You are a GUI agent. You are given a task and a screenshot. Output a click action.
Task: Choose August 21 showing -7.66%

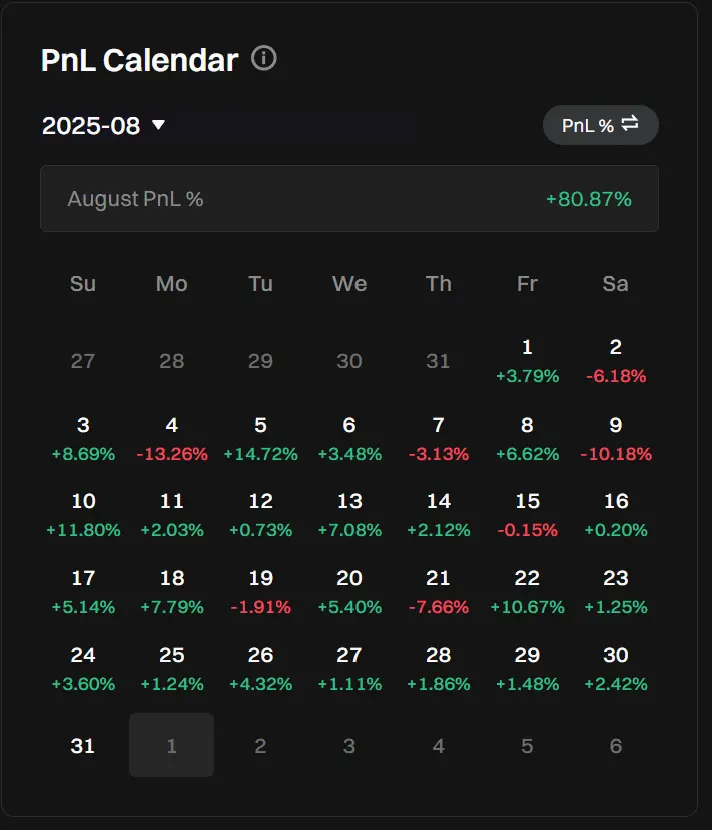pyautogui.click(x=438, y=592)
